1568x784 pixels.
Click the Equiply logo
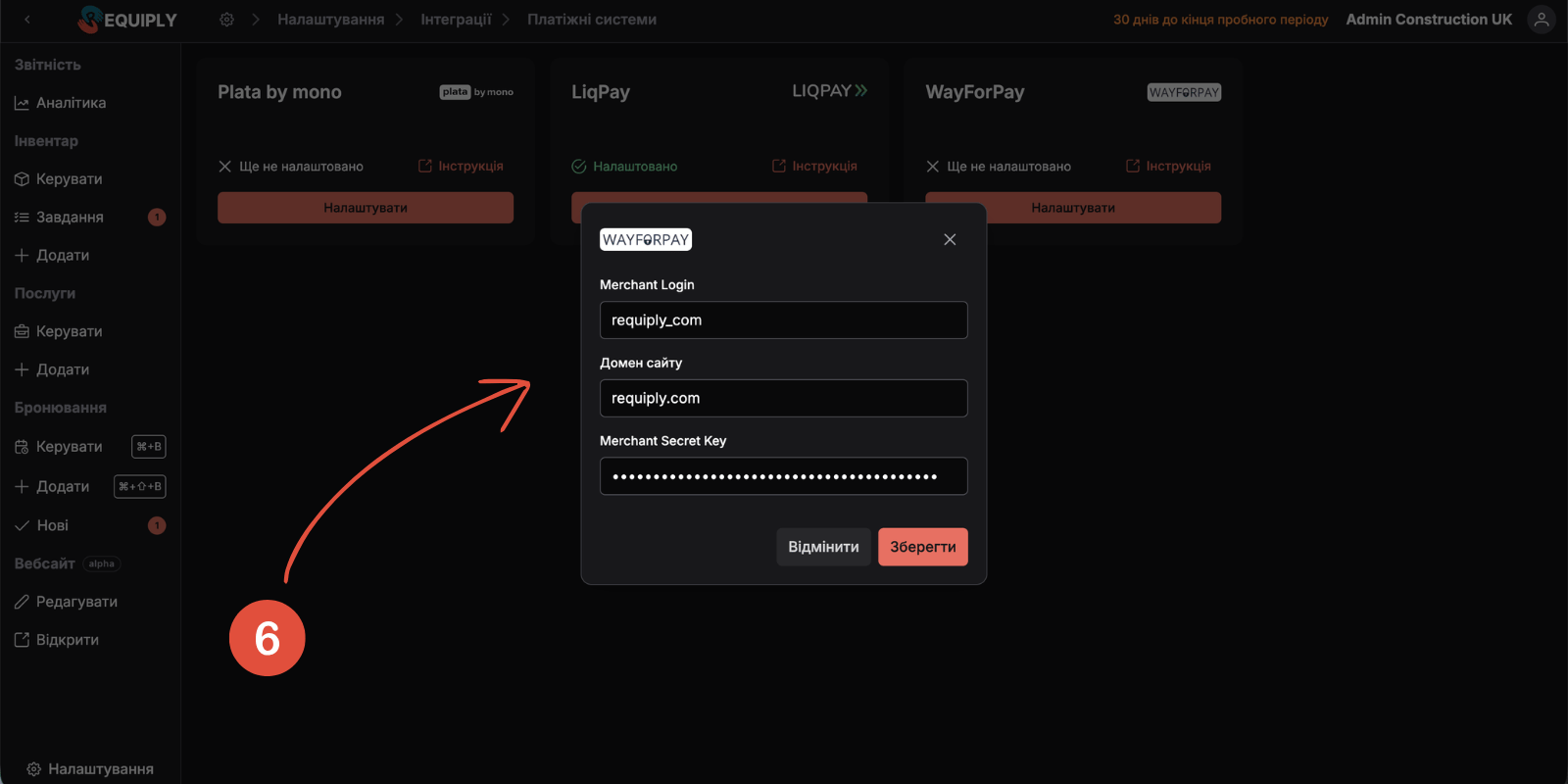[x=127, y=20]
